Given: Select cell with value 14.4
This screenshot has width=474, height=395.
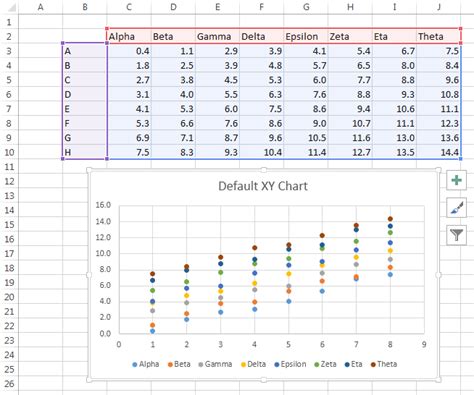Looking at the screenshot, I should pos(439,152).
